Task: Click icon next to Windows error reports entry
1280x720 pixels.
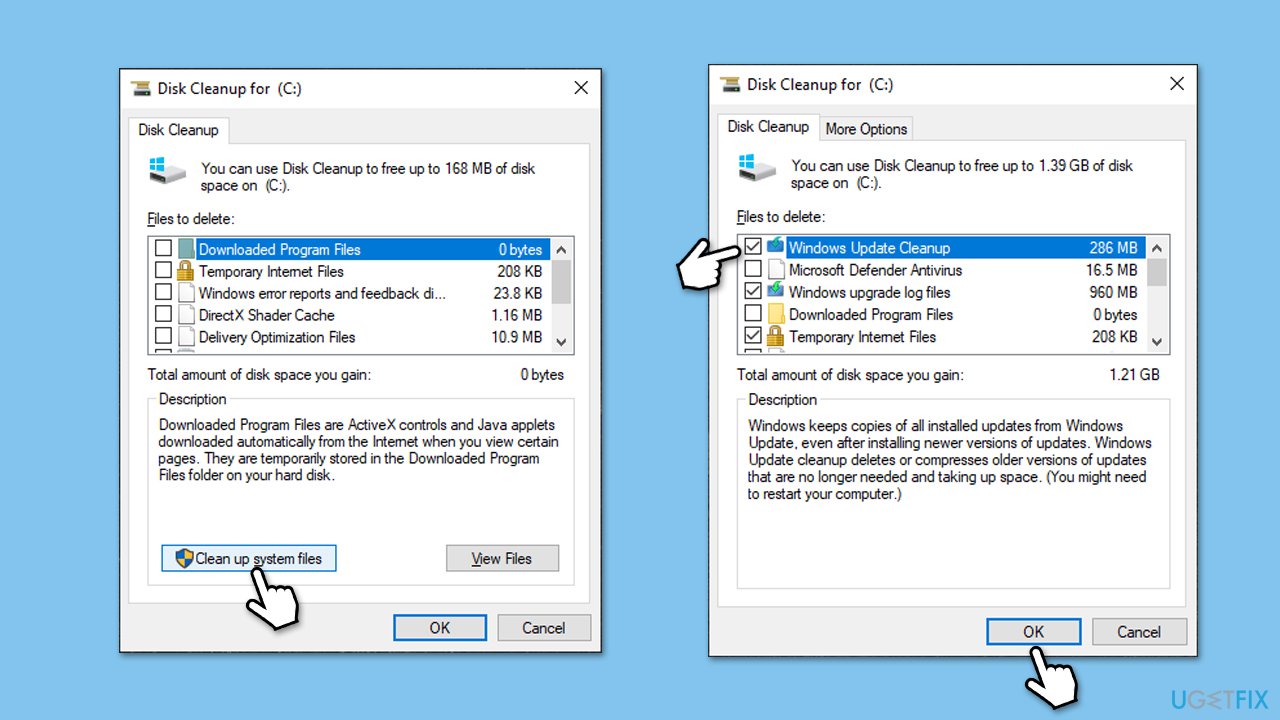Action: click(186, 293)
